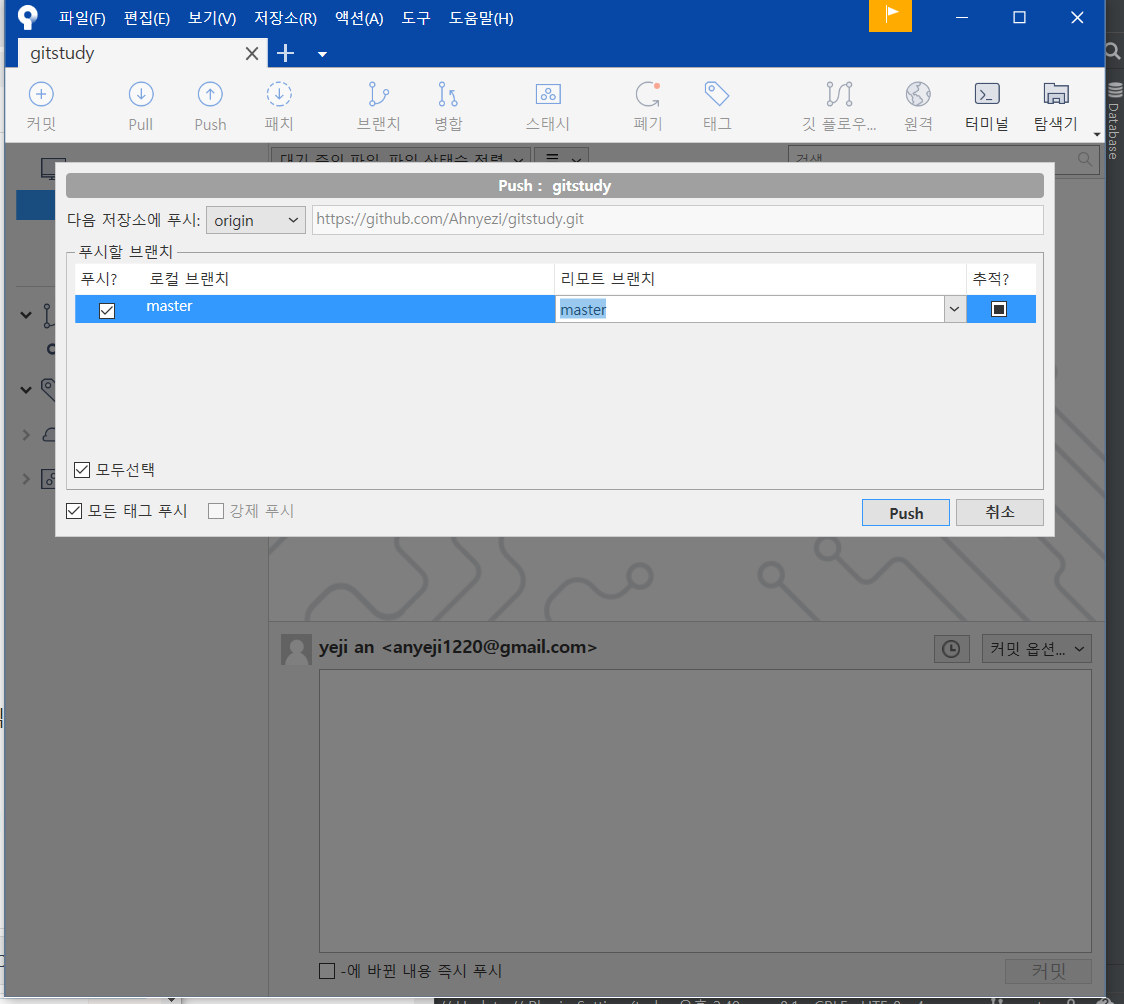Open the 탐색기 (Explorer) tool

coord(1056,106)
